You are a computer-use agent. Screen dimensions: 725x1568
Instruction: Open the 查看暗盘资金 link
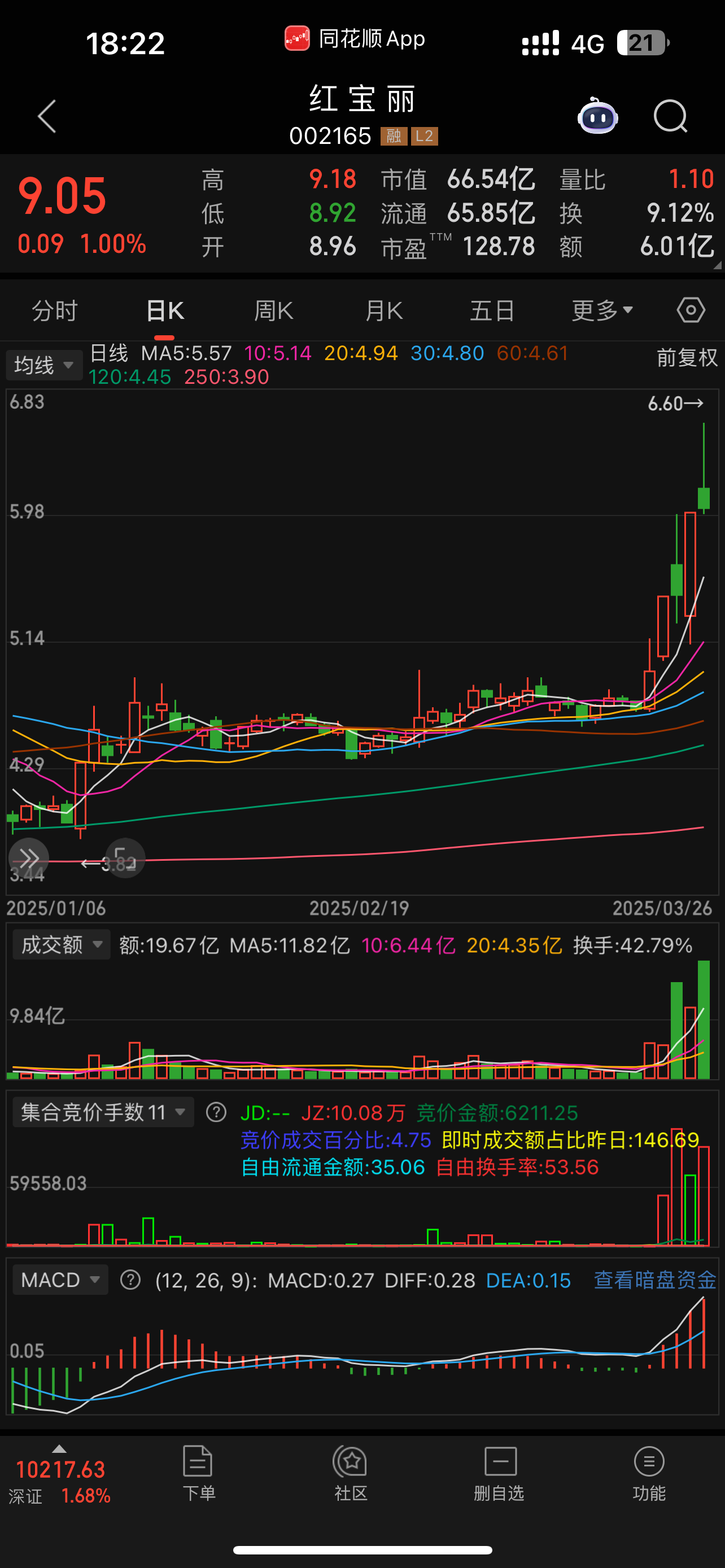click(654, 1280)
